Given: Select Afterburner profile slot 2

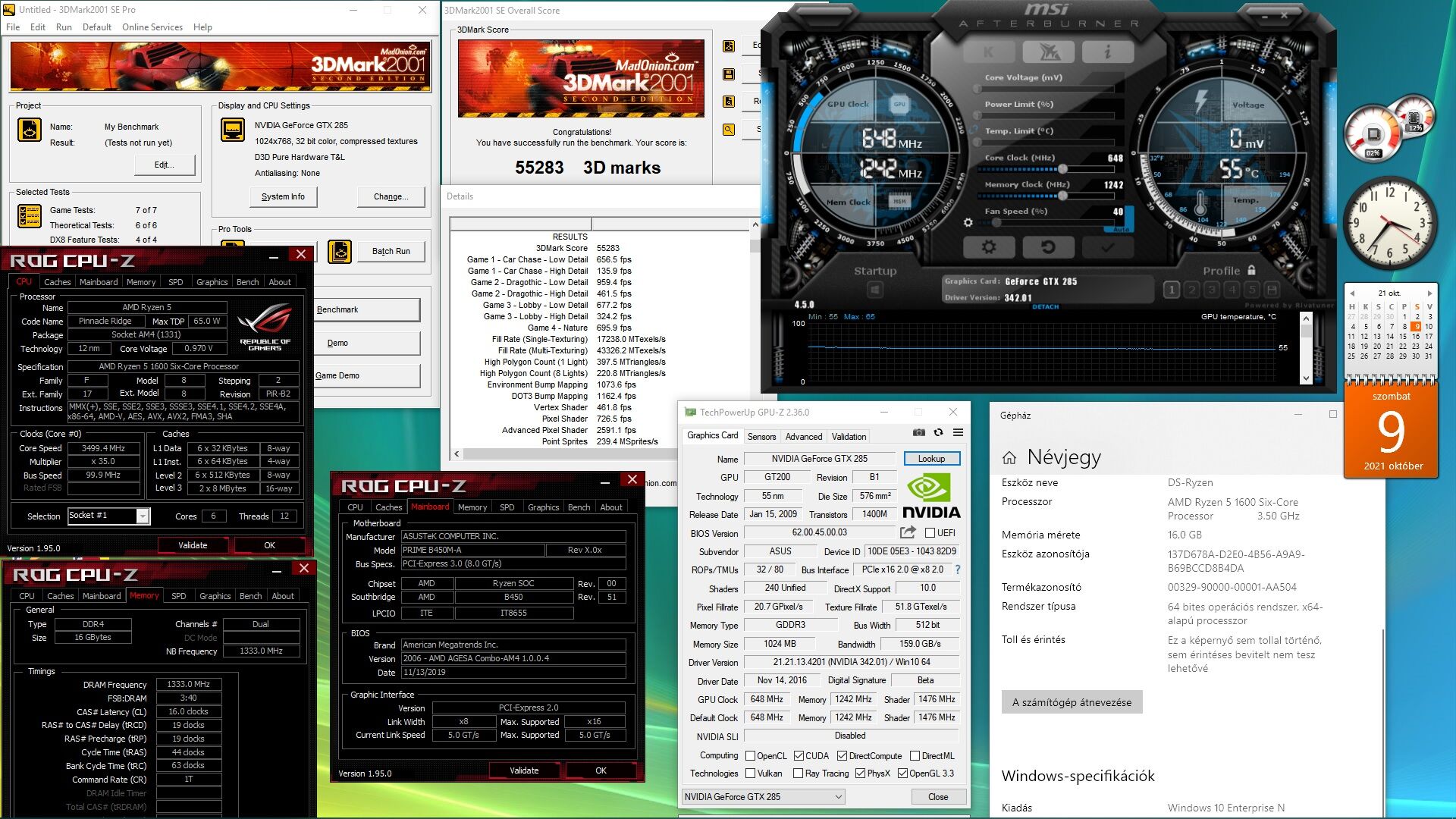Looking at the screenshot, I should point(1192,290).
